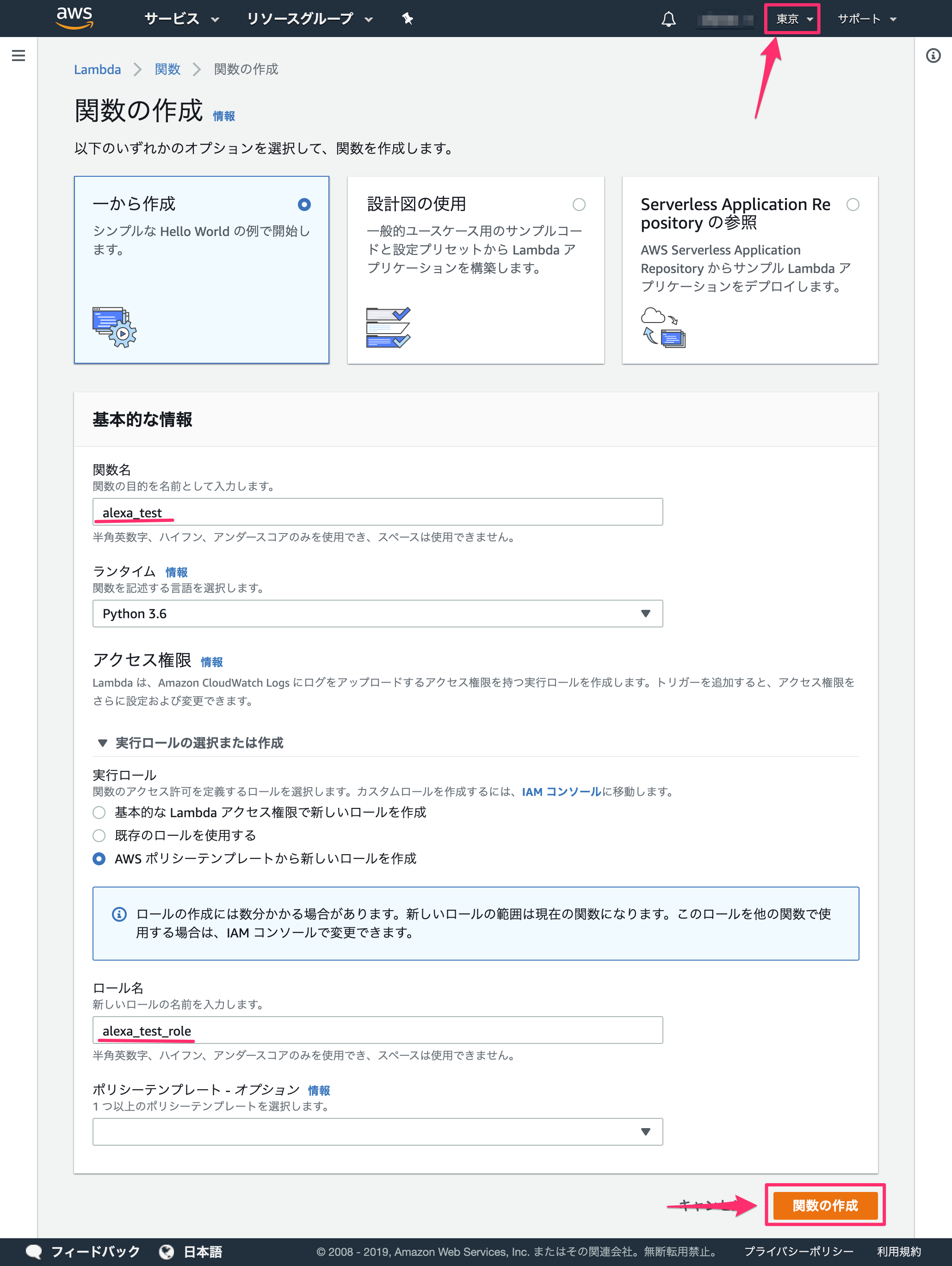Click the serverless repository cloud icon
This screenshot has width=952, height=1266.
pyautogui.click(x=662, y=328)
